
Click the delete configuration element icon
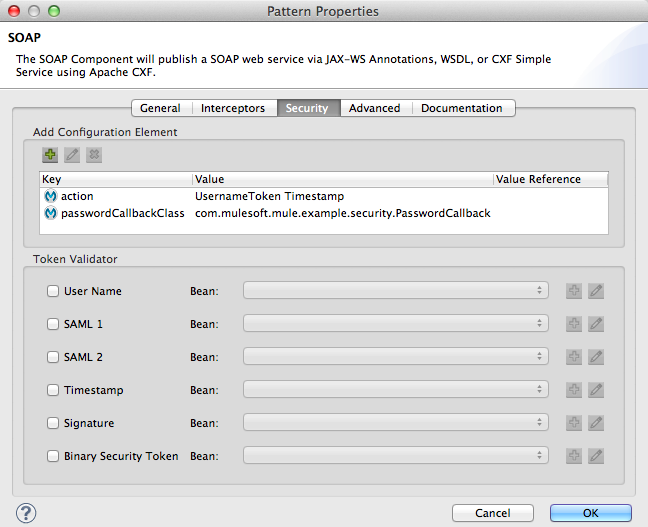94,155
